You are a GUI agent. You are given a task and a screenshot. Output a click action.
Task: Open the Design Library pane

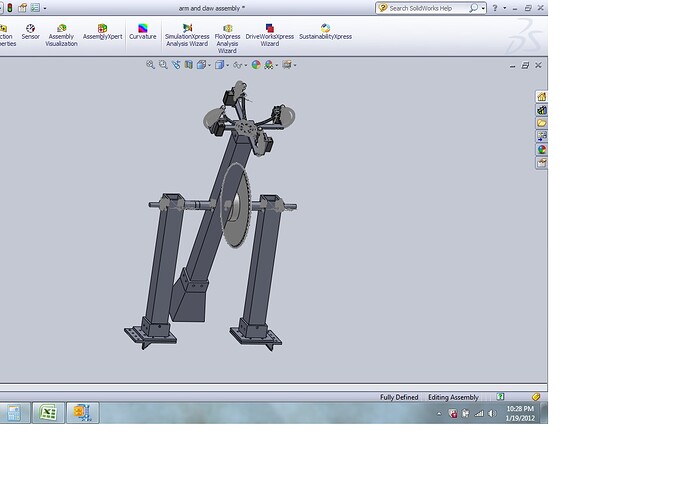pos(542,110)
